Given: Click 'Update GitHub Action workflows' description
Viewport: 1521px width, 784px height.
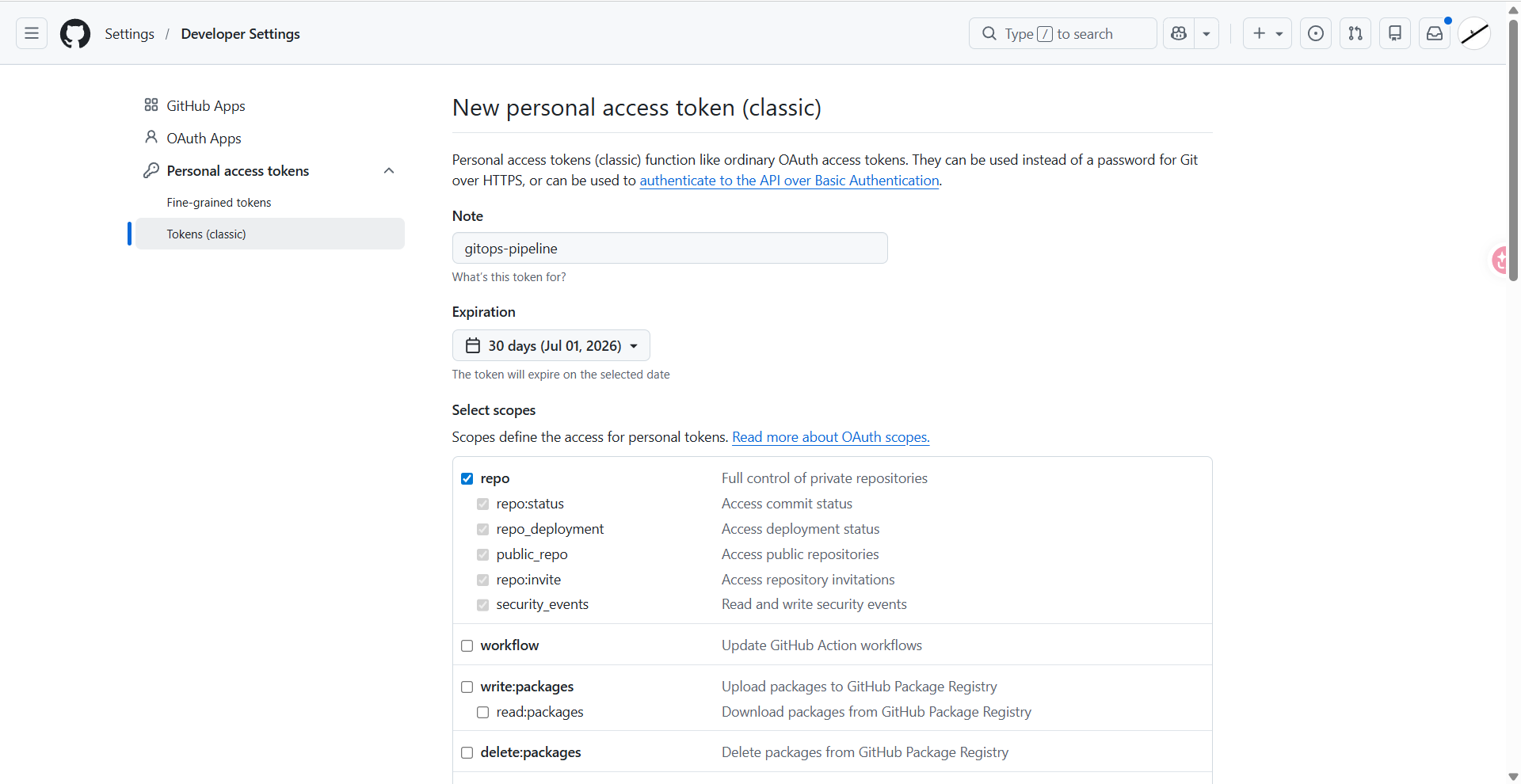Looking at the screenshot, I should 821,645.
